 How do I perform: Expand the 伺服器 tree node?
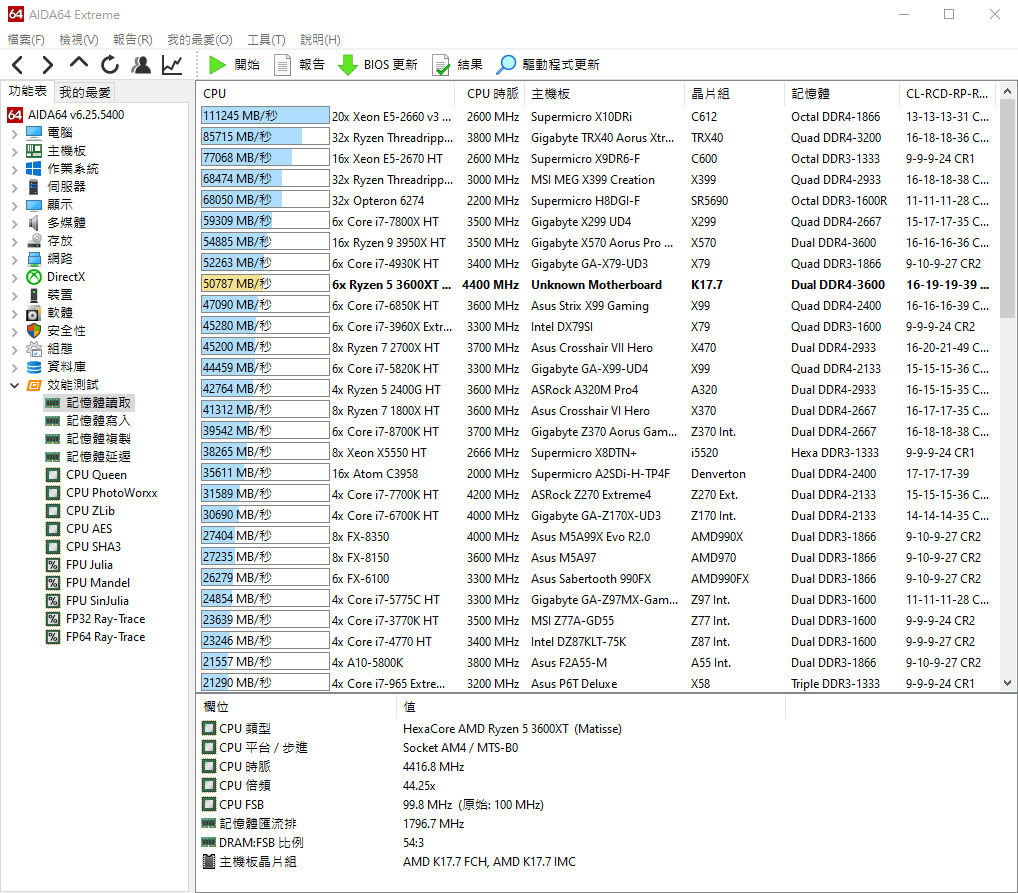(14, 188)
